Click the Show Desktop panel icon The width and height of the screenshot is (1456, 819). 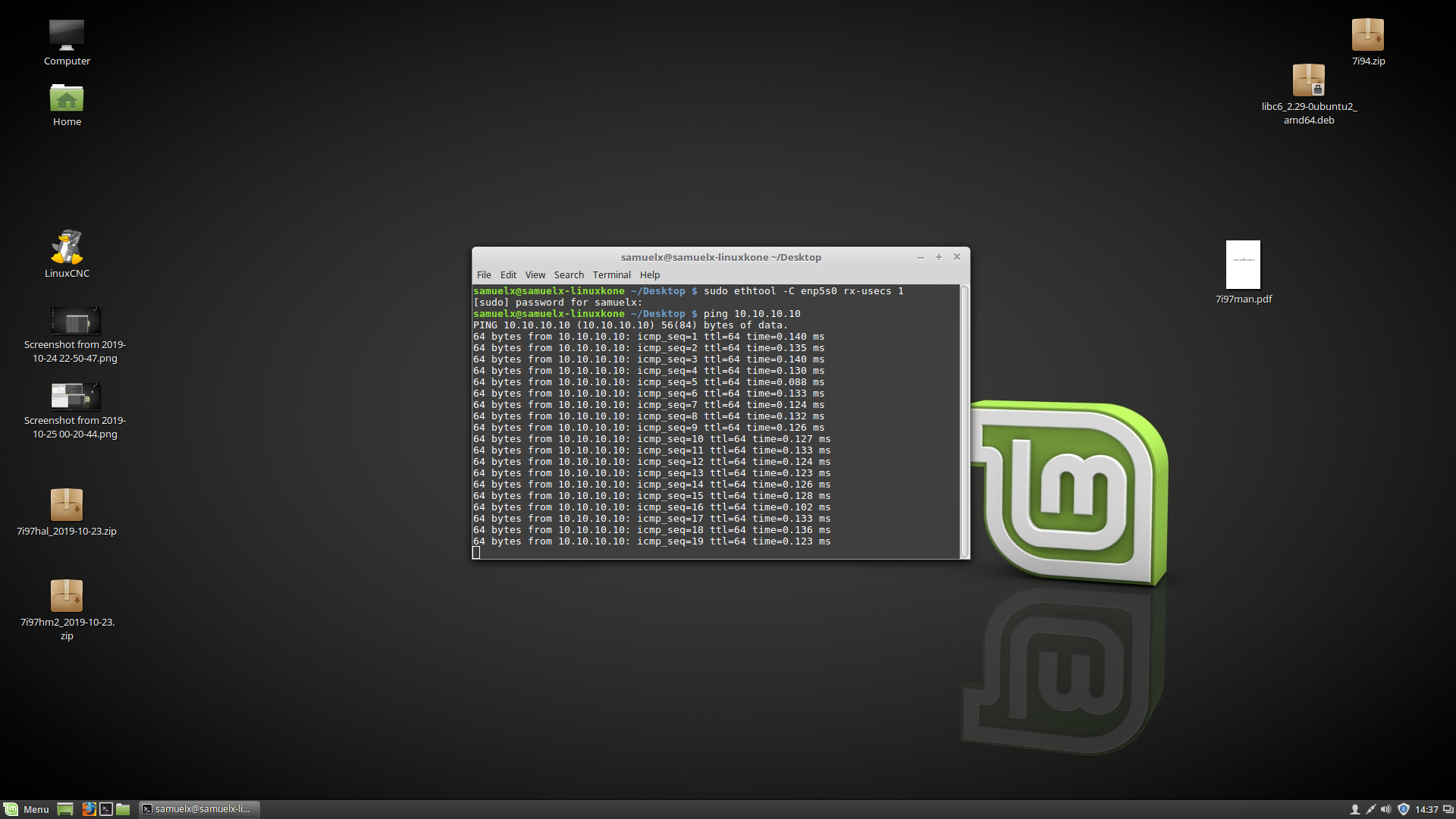pyautogui.click(x=65, y=809)
